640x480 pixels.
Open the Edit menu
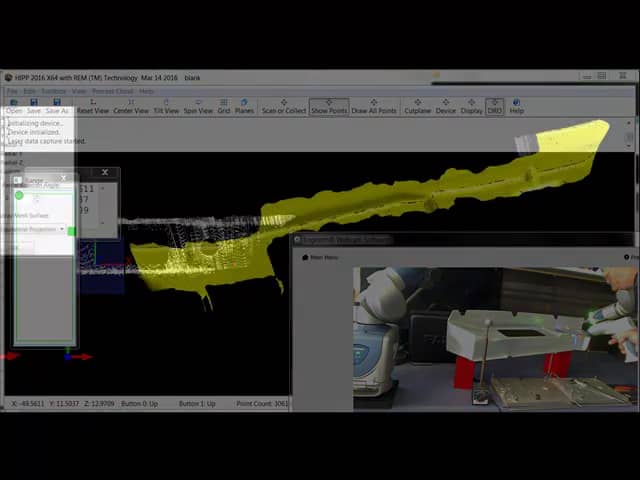(29, 91)
